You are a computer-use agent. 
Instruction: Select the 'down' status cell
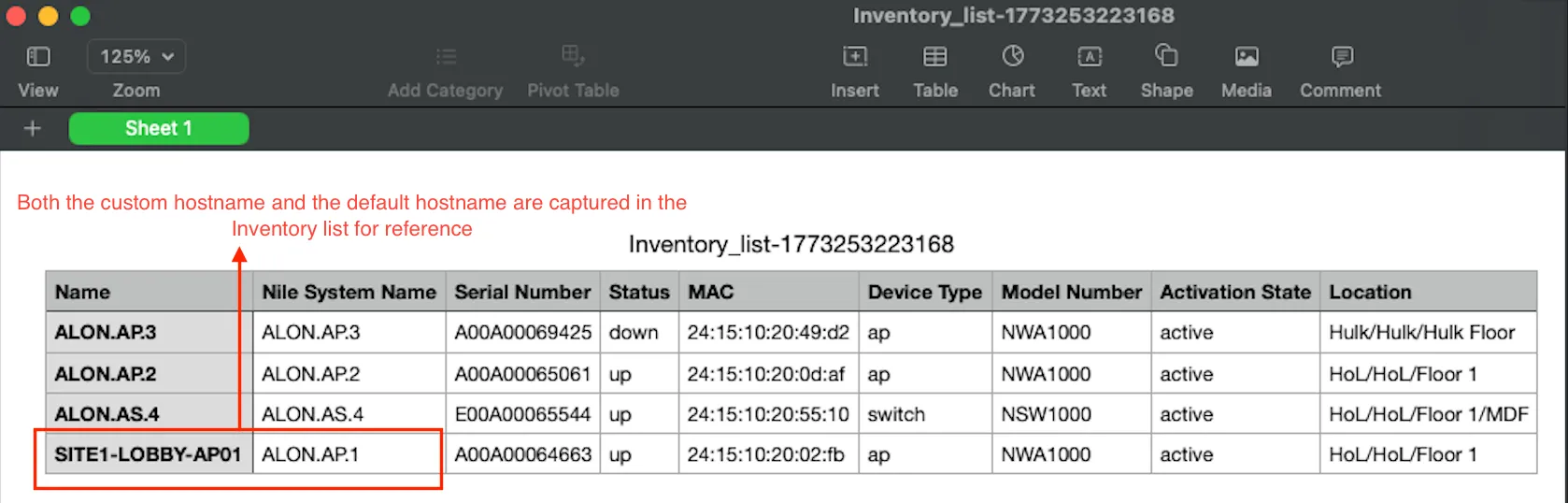pyautogui.click(x=639, y=332)
